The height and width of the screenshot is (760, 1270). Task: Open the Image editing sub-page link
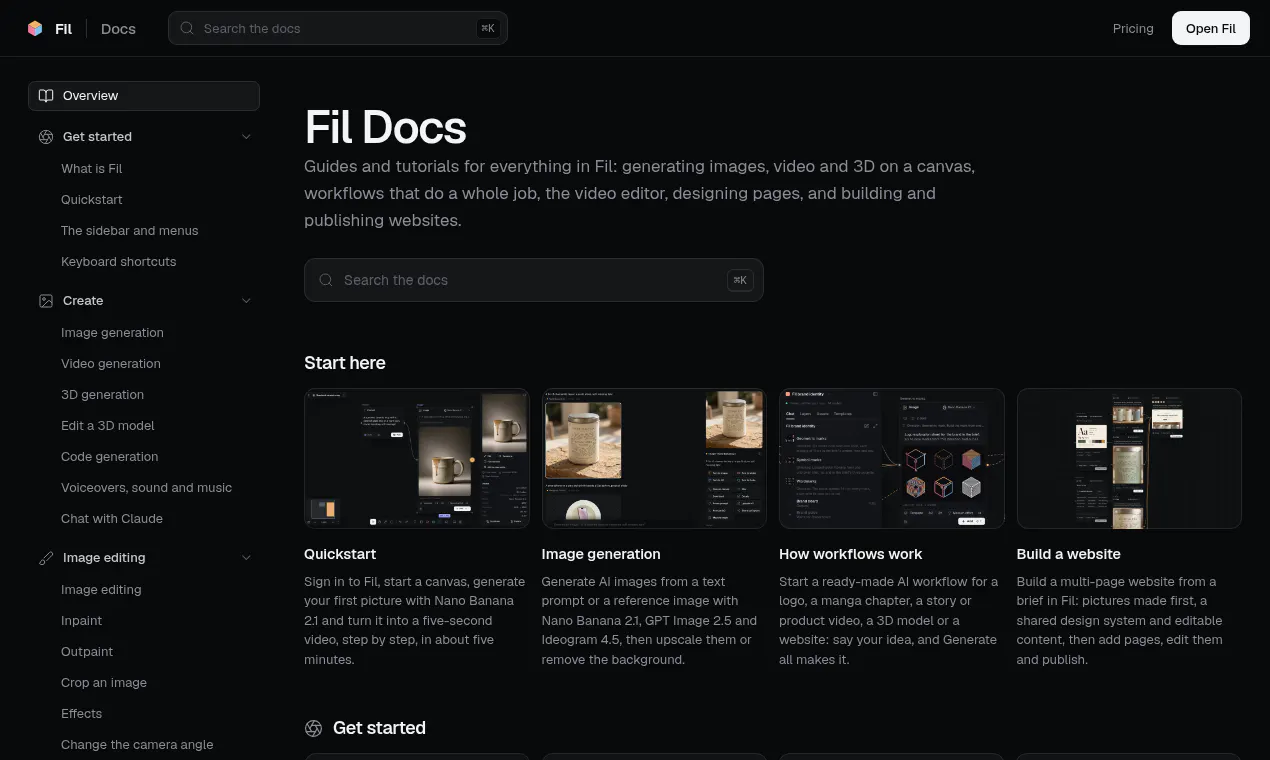101,590
